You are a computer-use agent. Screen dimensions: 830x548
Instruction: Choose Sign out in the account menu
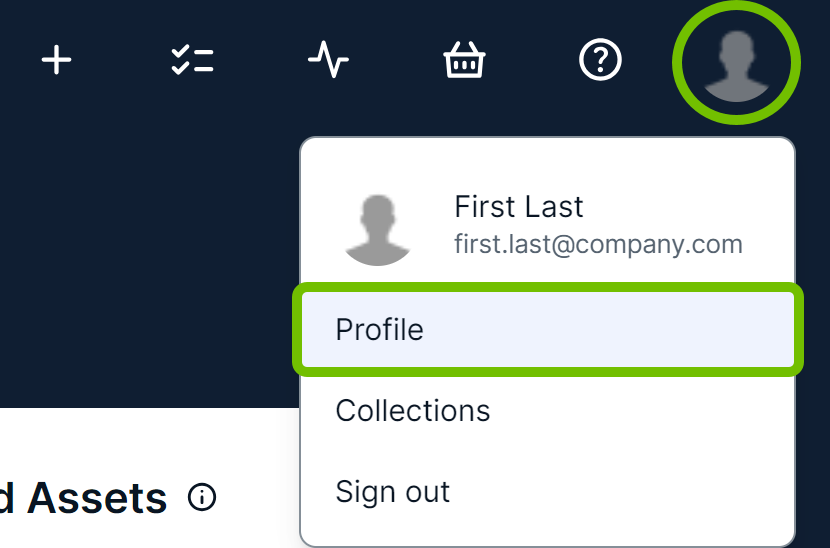click(393, 492)
